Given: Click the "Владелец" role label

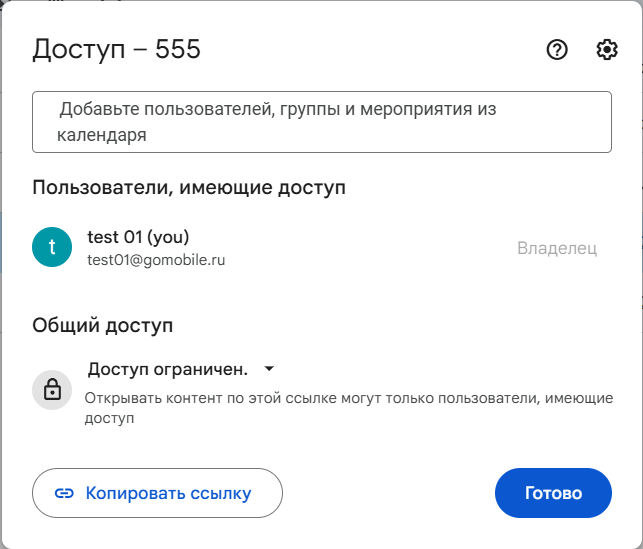Looking at the screenshot, I should [x=557, y=248].
